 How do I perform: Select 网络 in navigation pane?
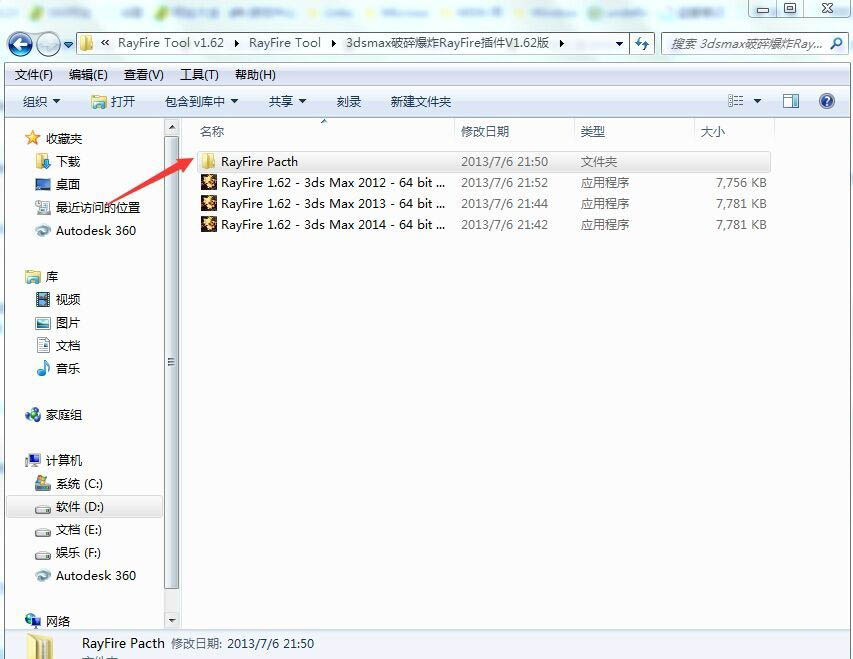(x=58, y=621)
